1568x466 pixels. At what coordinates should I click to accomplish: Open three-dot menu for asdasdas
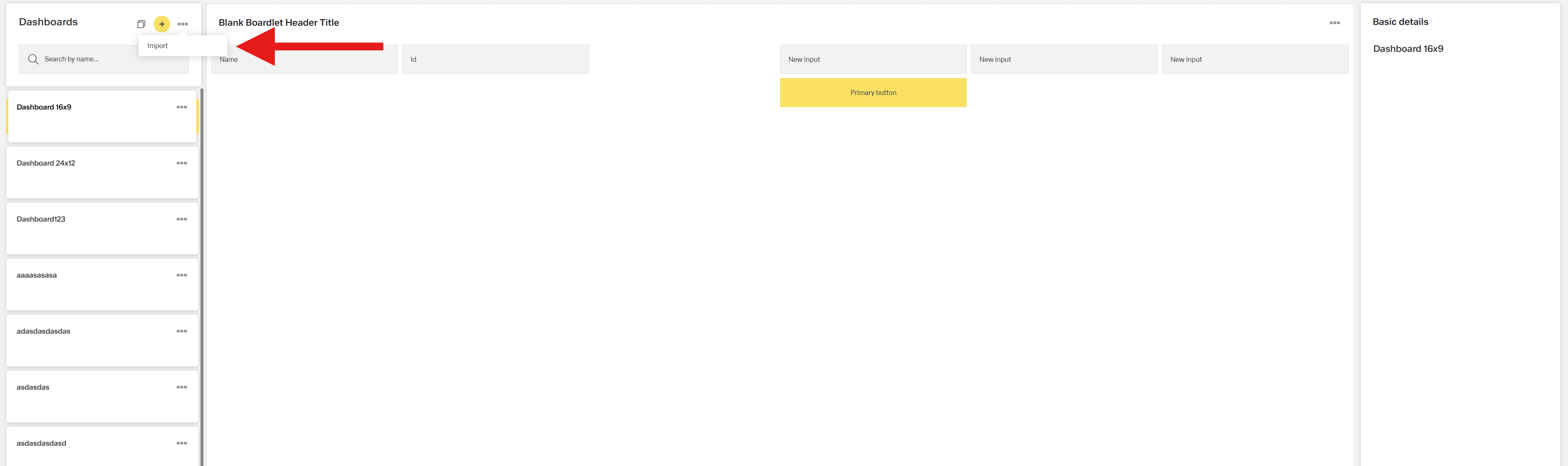(181, 387)
